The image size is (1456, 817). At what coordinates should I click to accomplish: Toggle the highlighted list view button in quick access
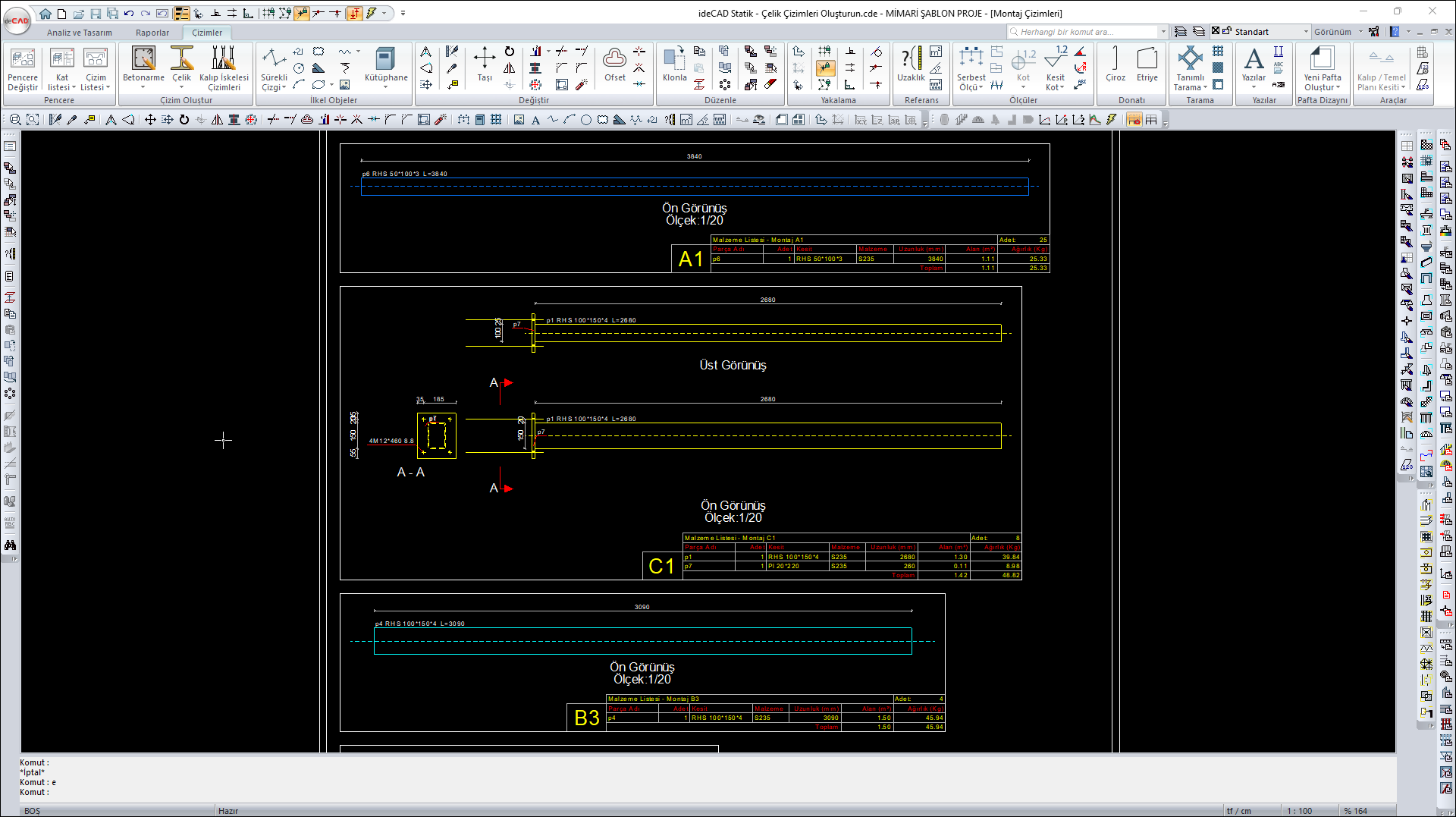181,13
